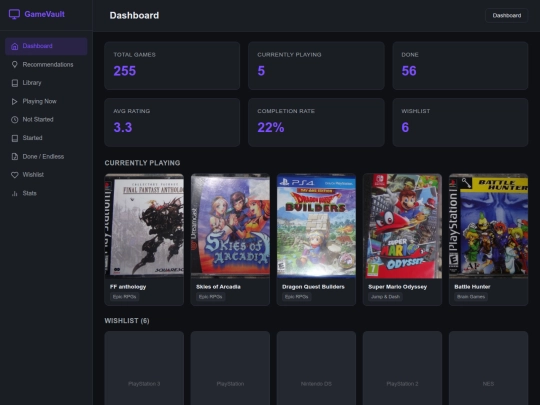Open the Nintendo DS wishlist card
This screenshot has height=405, width=540.
point(316,368)
